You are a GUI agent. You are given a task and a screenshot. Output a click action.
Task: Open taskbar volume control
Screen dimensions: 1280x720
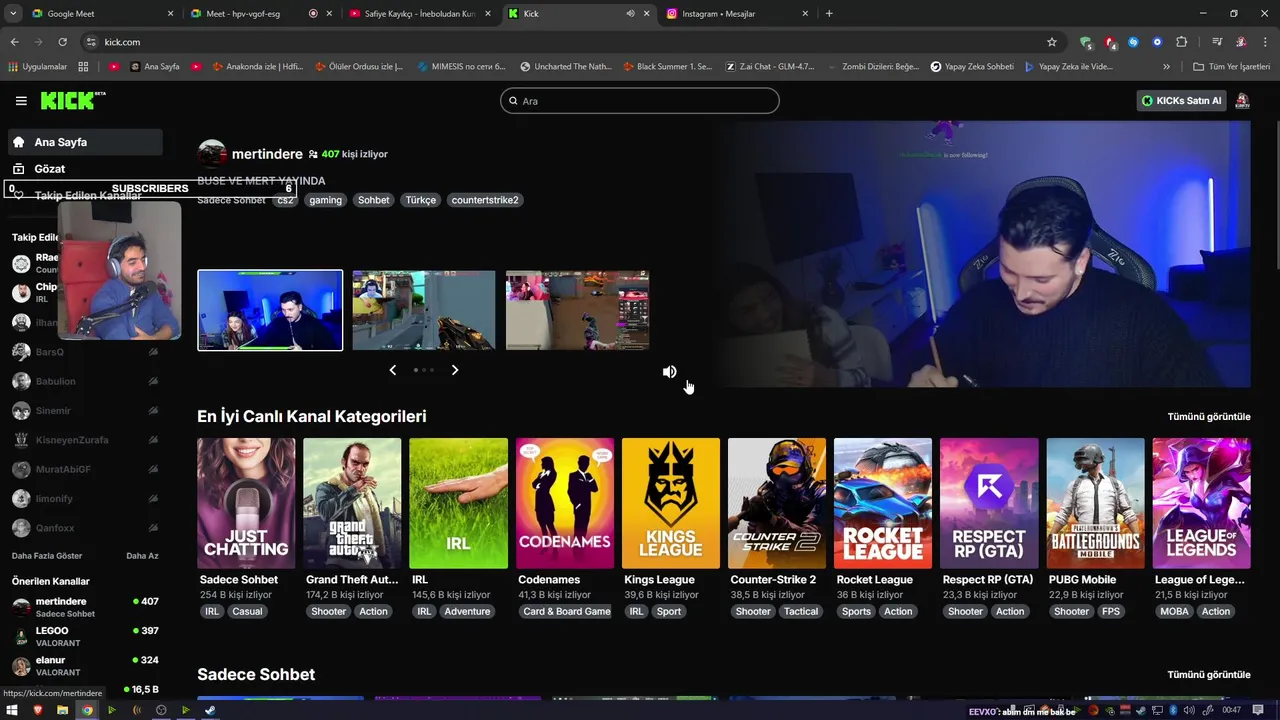1188,710
